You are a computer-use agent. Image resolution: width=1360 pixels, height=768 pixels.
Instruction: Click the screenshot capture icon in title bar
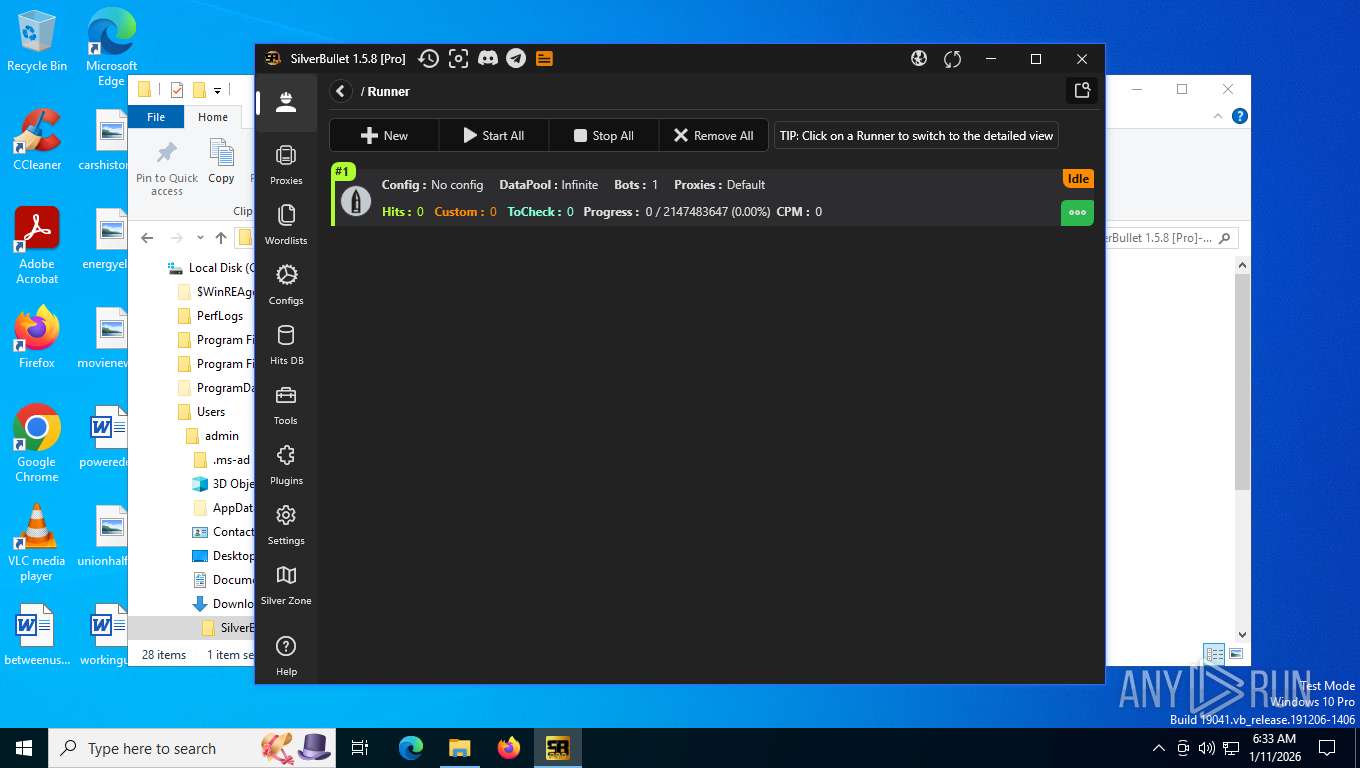(458, 59)
